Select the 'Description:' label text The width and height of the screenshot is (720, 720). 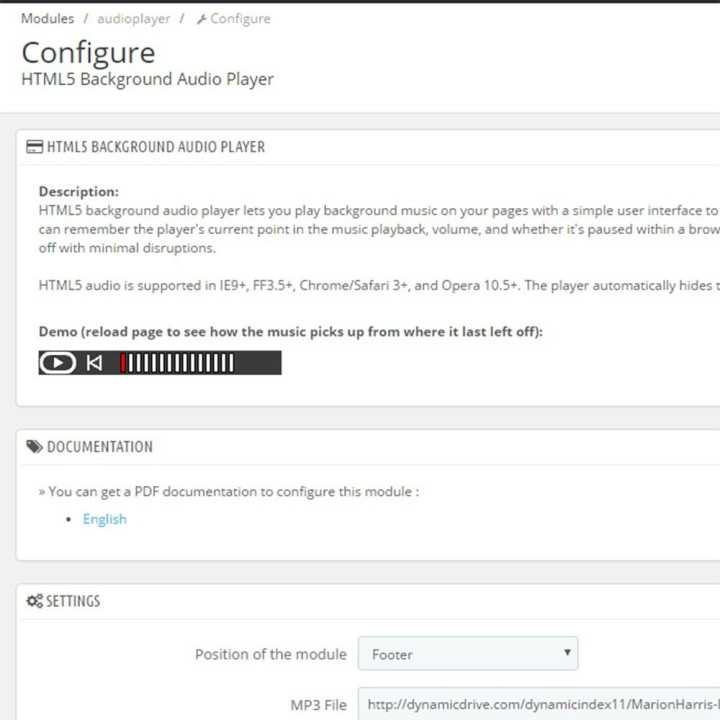(79, 191)
